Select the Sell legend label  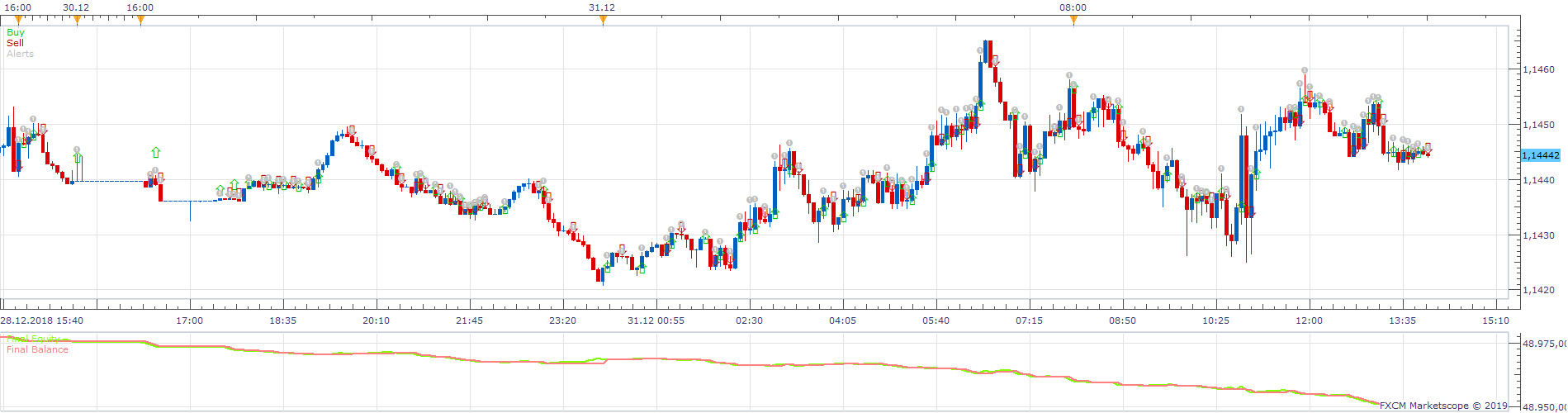coord(15,43)
